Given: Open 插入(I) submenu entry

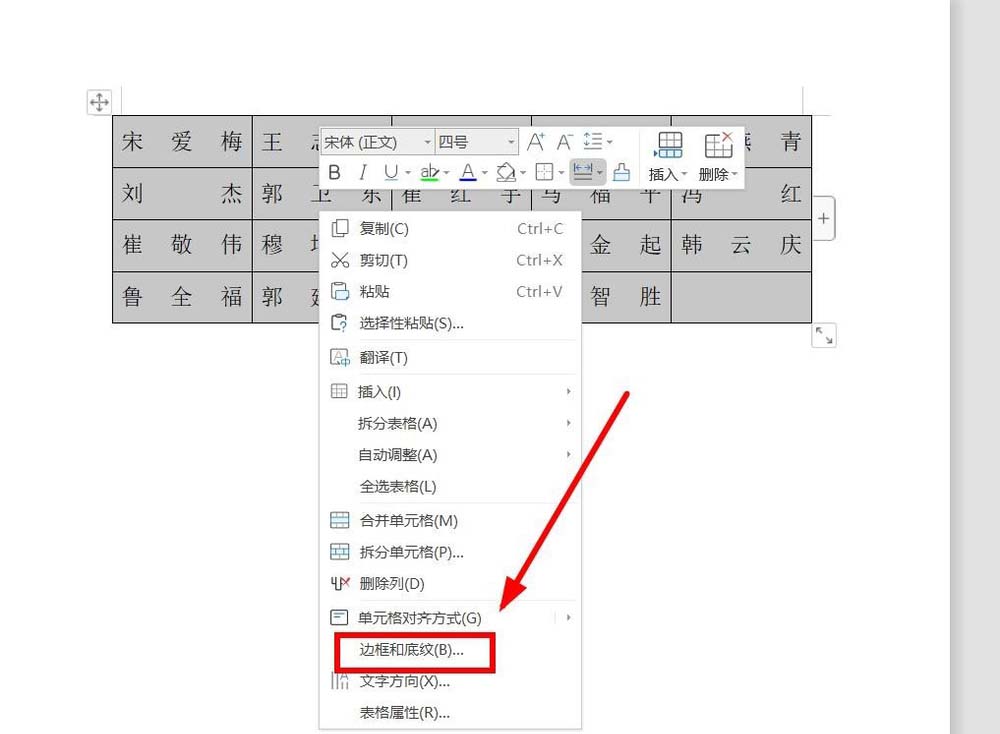Looking at the screenshot, I should pos(450,392).
